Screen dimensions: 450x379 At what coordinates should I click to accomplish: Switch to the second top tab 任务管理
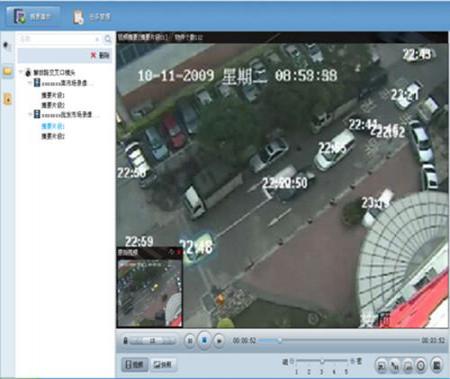92,17
